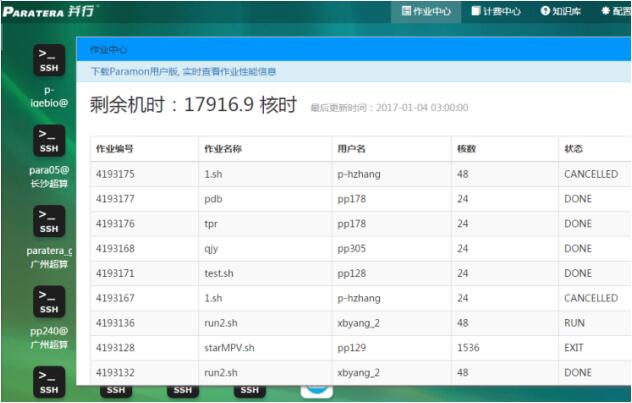Viewport: 632px width, 403px height.
Task: Click the Paratera 并行 logo
Action: click(50, 11)
